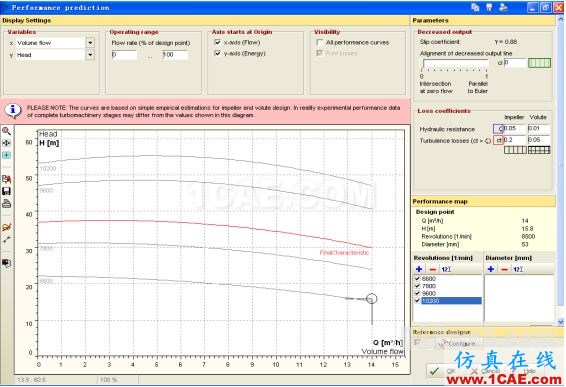566x387 pixels.
Task: Remove a revolutions value with the red minus
Action: (x=432, y=269)
